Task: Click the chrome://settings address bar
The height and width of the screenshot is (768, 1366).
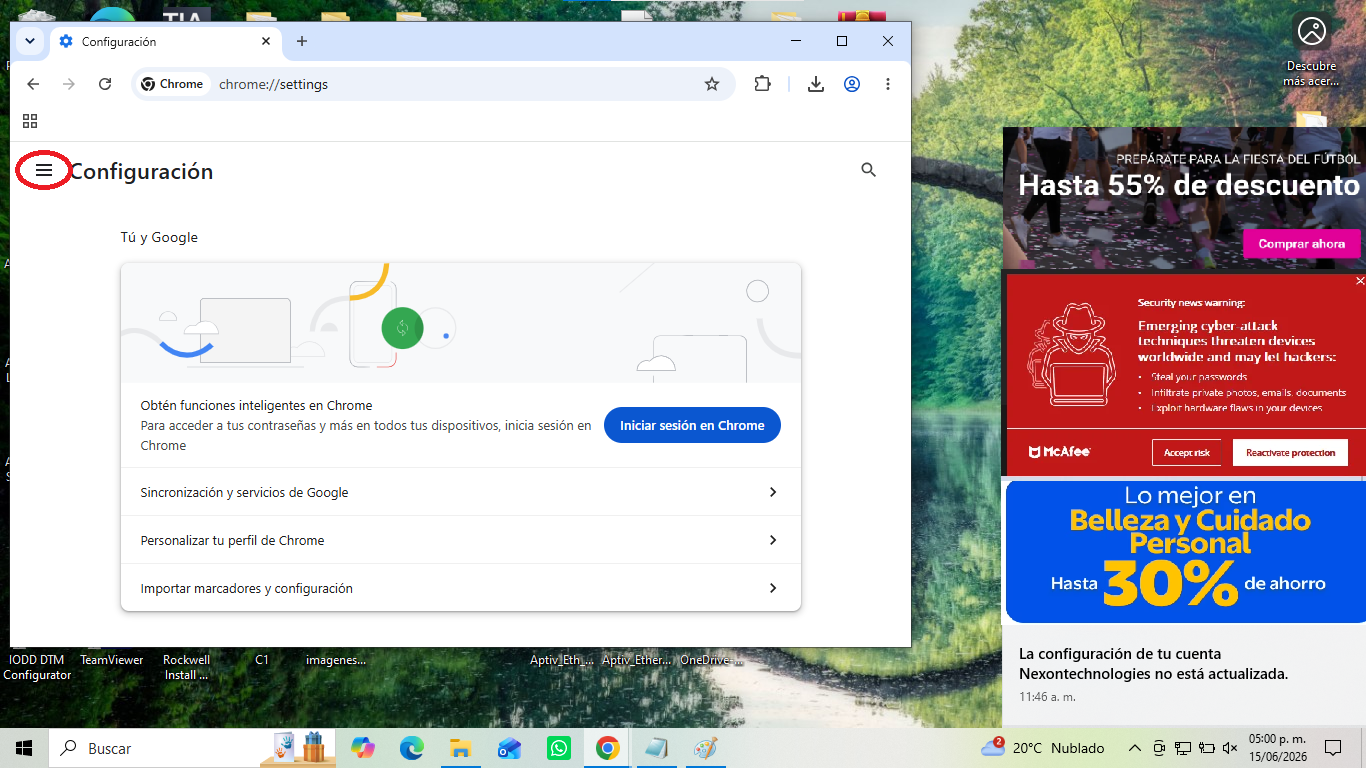Action: (x=433, y=84)
